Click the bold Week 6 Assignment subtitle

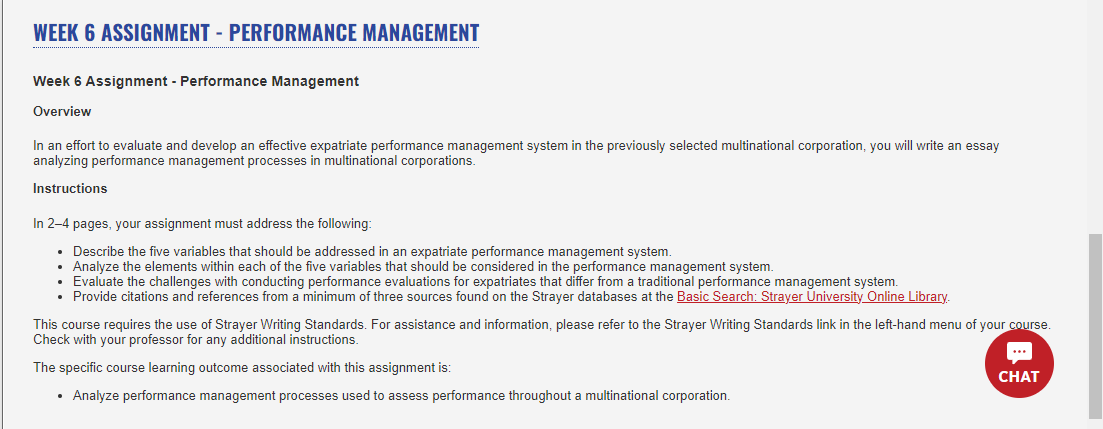196,81
